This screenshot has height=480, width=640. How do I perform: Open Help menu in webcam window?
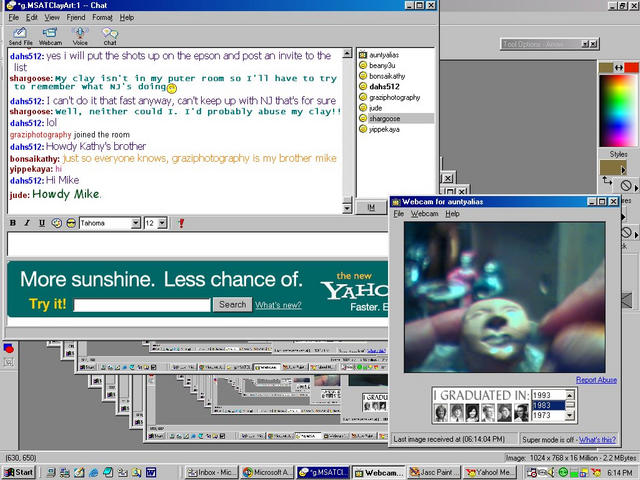(x=452, y=214)
